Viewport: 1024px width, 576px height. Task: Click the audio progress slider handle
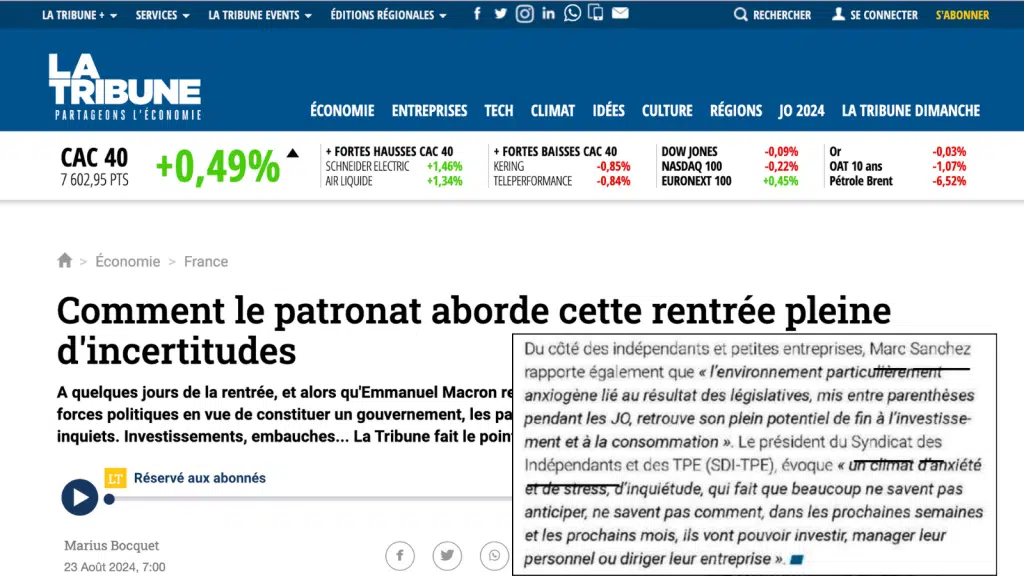tap(109, 498)
